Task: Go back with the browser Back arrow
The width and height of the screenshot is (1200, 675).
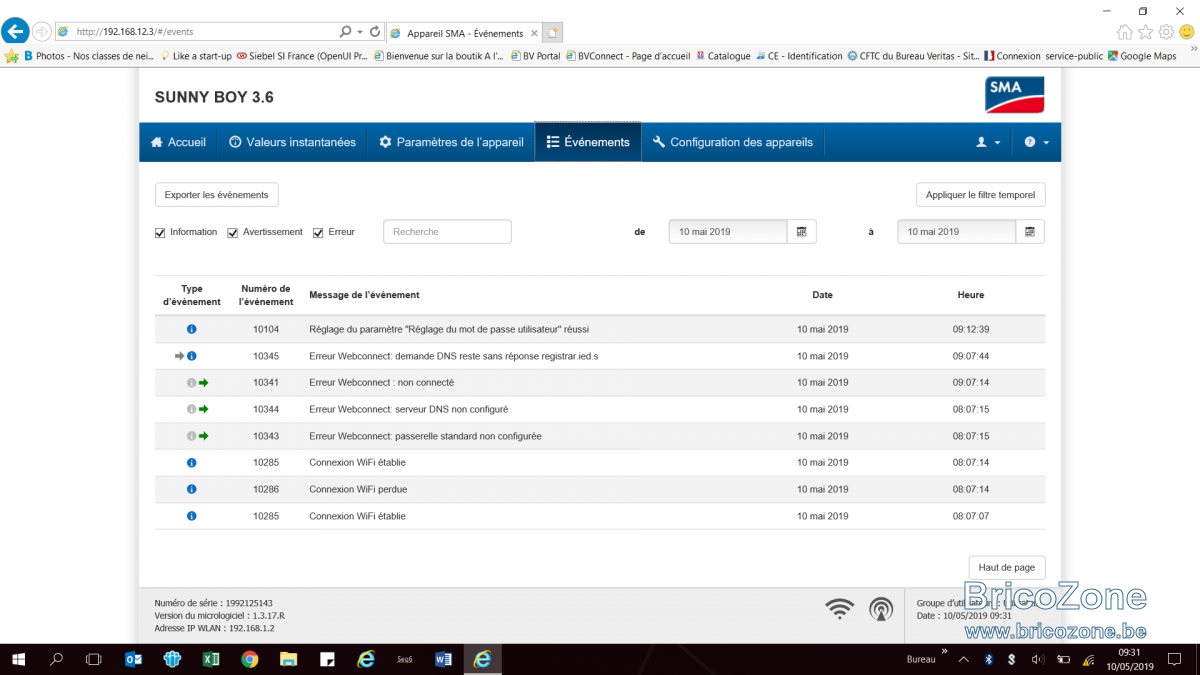Action: tap(15, 31)
